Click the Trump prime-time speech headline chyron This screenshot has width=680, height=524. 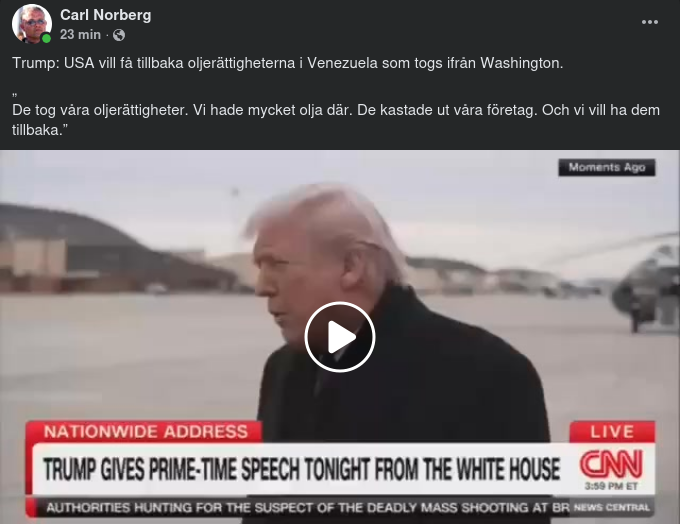(301, 469)
